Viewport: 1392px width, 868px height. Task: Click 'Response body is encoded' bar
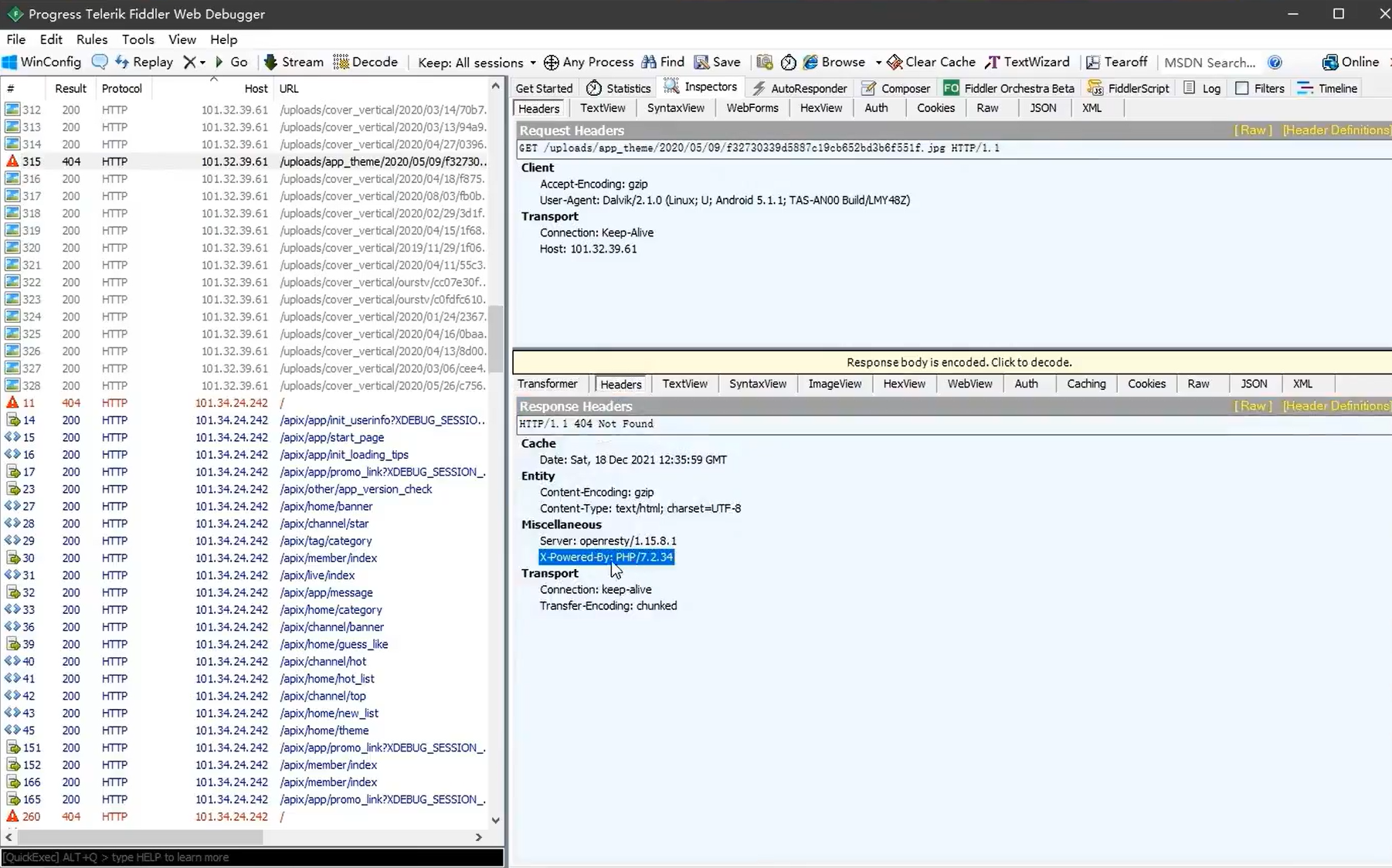pos(952,362)
